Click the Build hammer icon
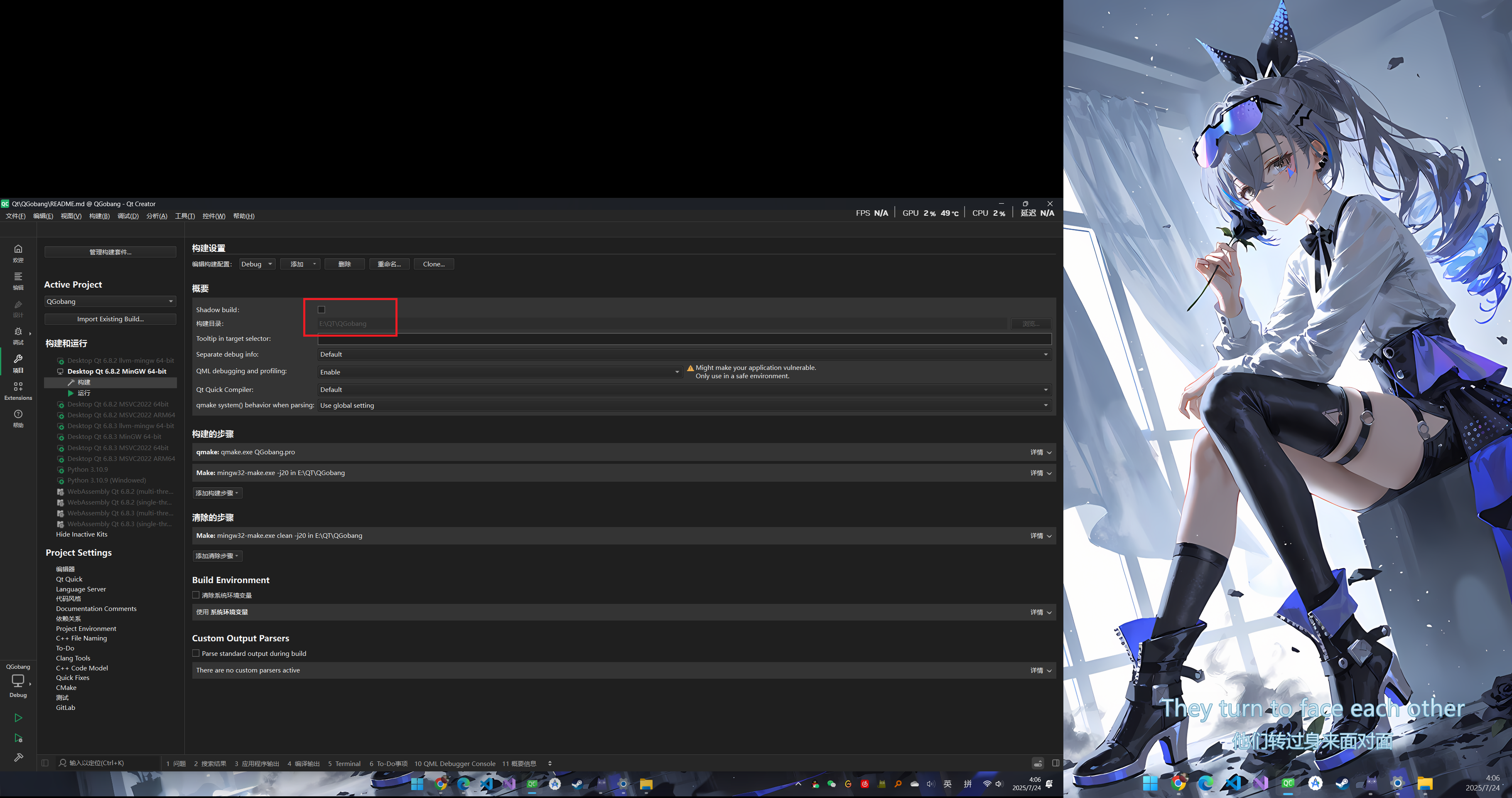1512x798 pixels. (x=18, y=758)
